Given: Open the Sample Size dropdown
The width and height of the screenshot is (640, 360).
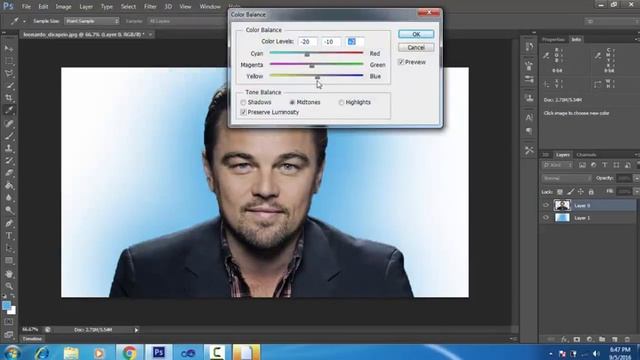Looking at the screenshot, I should pos(92,21).
